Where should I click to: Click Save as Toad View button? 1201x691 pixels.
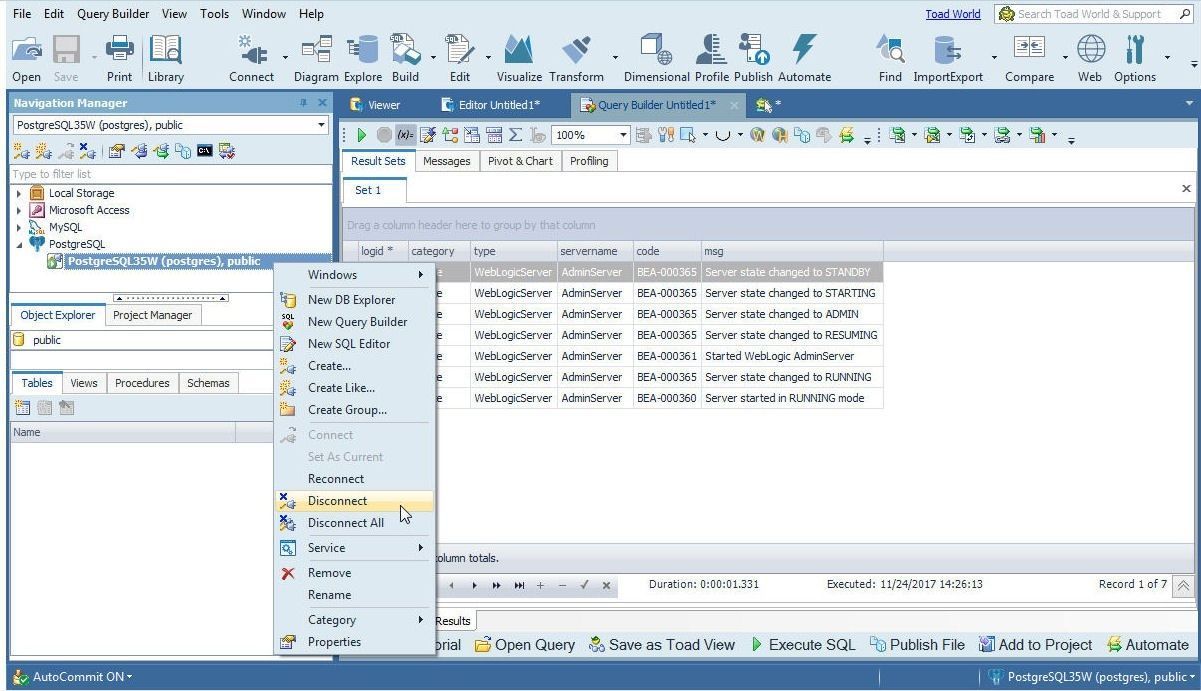pos(661,645)
